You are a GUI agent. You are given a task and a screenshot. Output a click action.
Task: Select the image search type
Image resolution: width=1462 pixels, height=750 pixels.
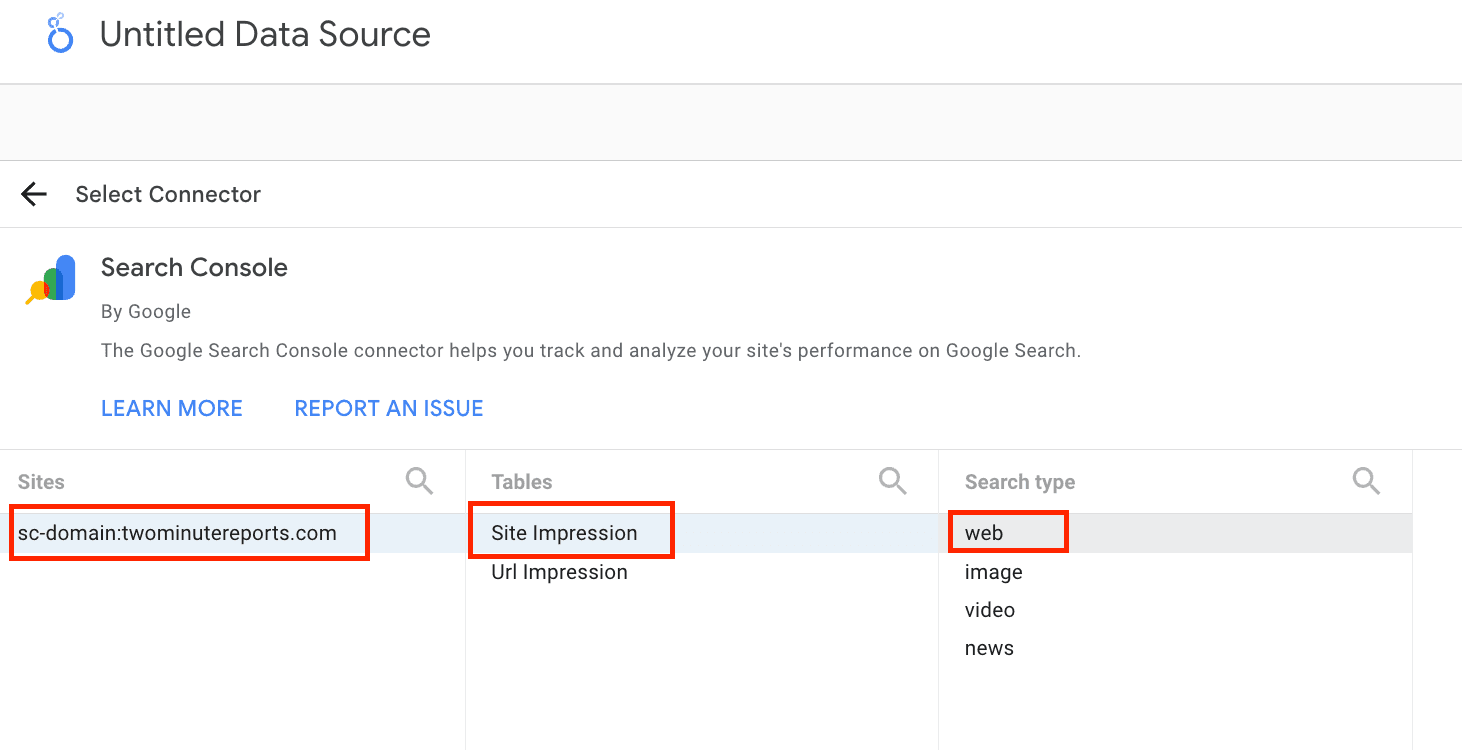pos(993,572)
